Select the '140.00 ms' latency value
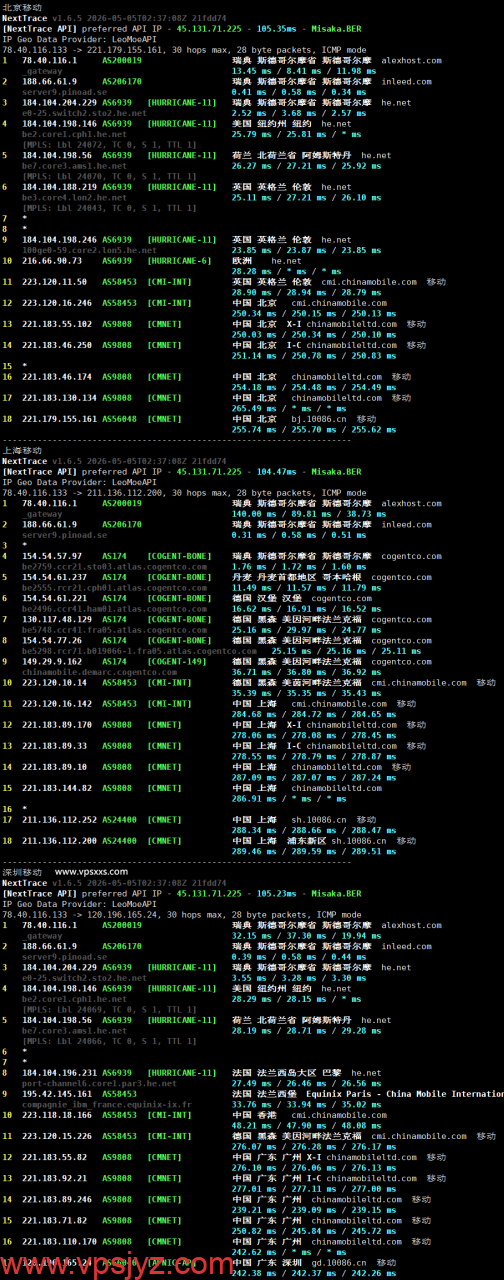 tap(254, 514)
